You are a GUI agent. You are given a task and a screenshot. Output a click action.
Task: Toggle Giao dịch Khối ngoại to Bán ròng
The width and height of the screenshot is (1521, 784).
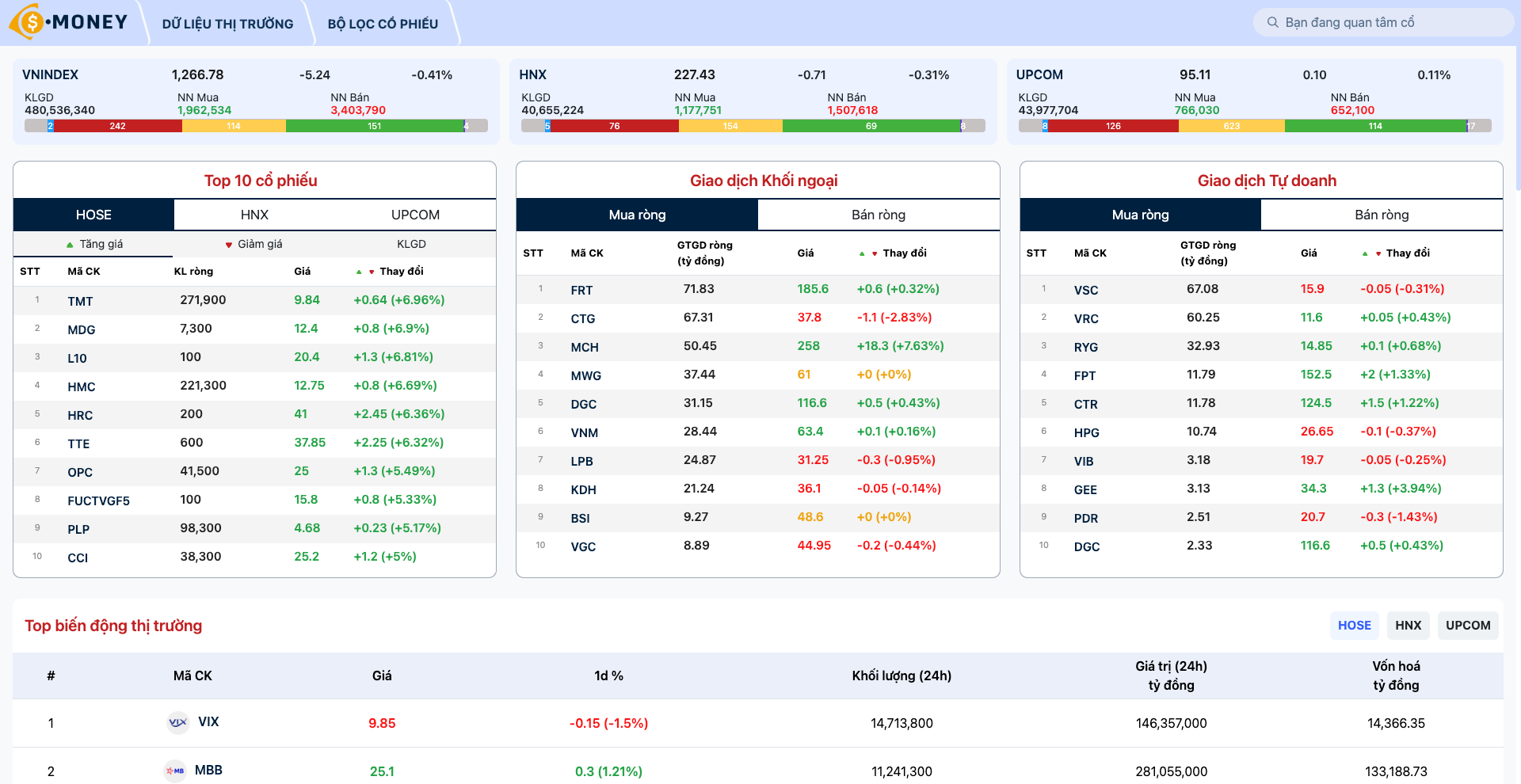[x=878, y=215]
